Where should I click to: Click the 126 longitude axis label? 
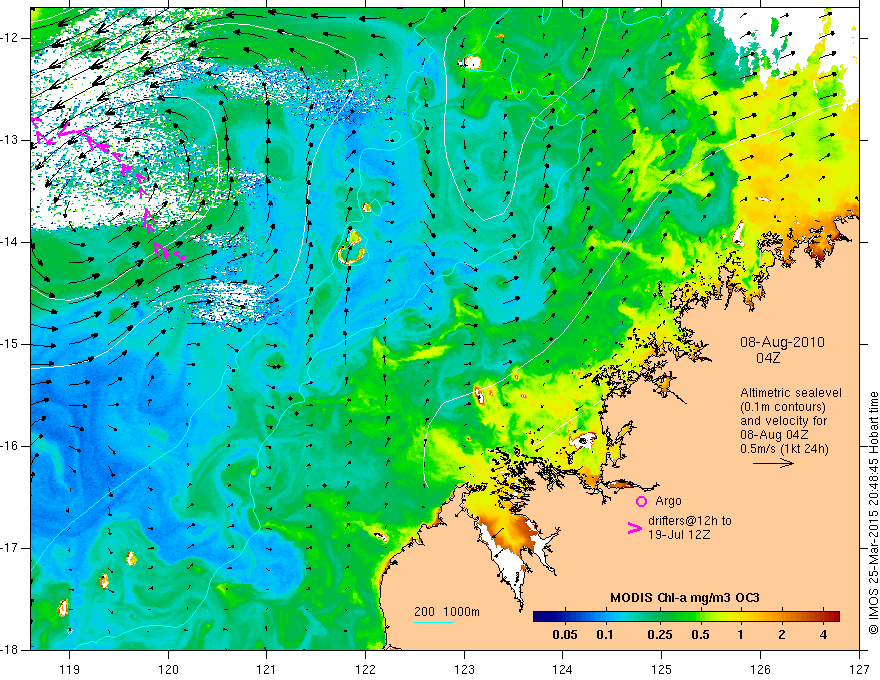click(760, 669)
